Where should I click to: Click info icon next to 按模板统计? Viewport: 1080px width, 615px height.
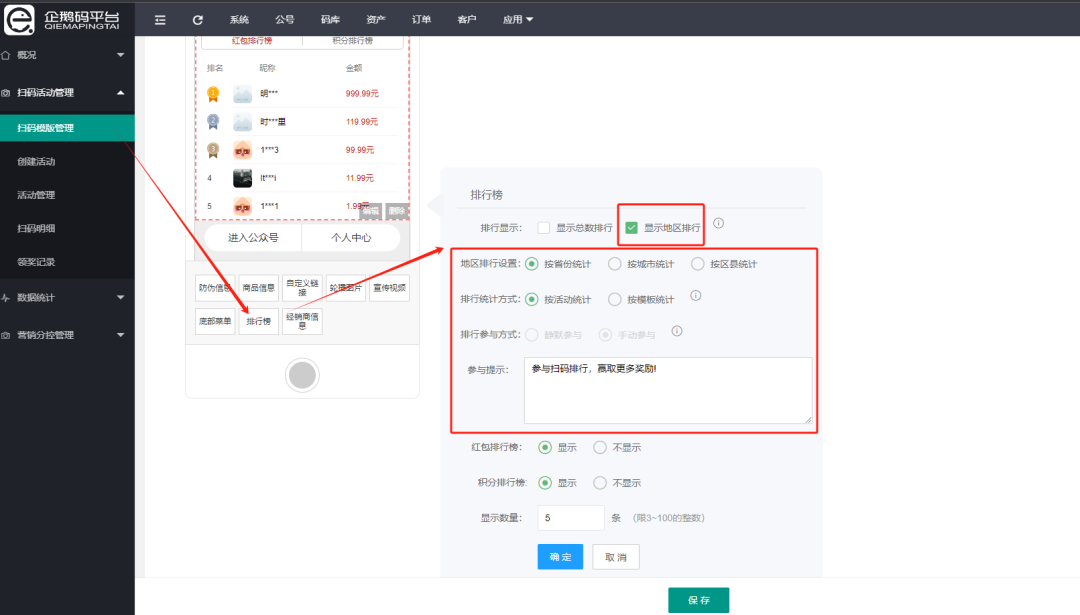coord(696,296)
